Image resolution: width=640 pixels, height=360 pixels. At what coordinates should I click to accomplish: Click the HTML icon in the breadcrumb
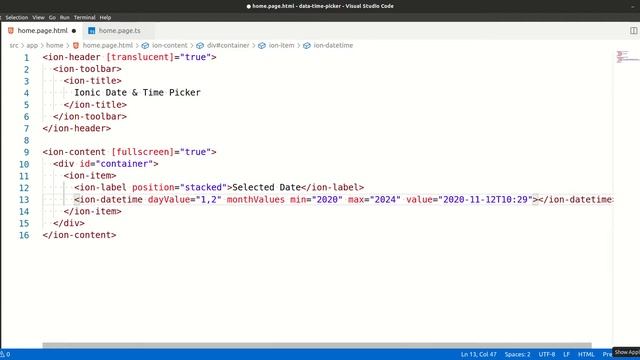(76, 45)
